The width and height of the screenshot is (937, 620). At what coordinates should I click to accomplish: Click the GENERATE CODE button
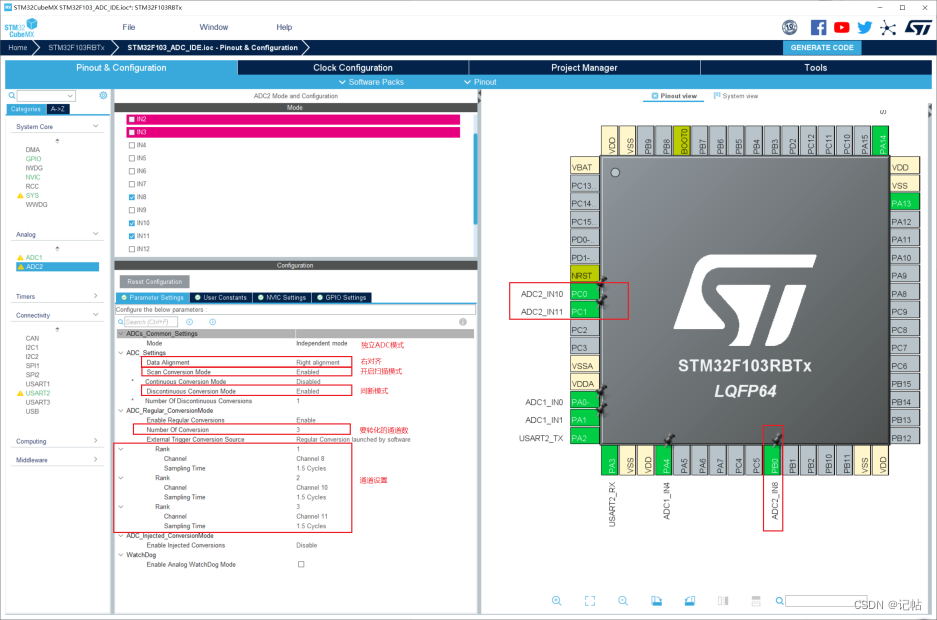click(822, 47)
